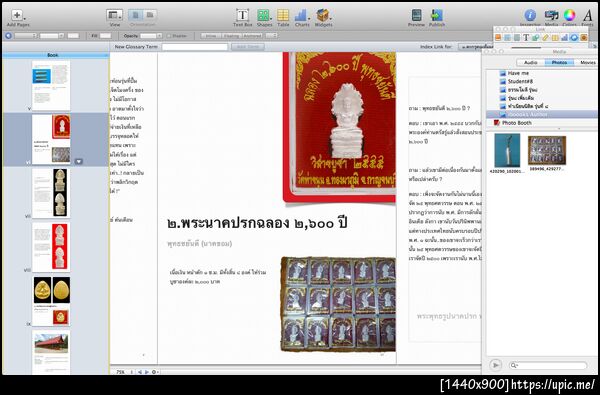Open the Opacity percentage dropdown

pos(151,36)
